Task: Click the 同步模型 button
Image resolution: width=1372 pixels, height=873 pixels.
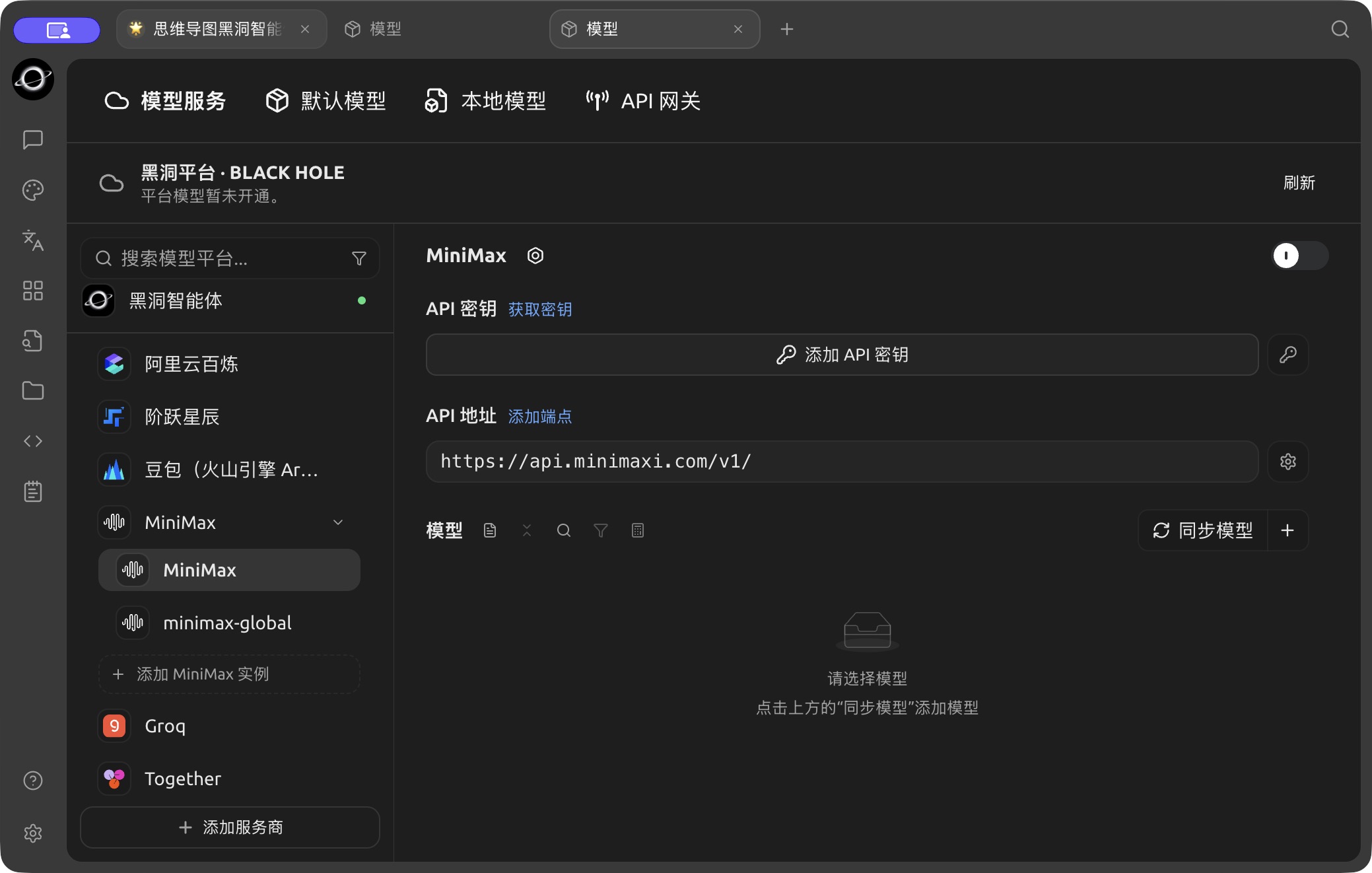Action: pos(1203,530)
